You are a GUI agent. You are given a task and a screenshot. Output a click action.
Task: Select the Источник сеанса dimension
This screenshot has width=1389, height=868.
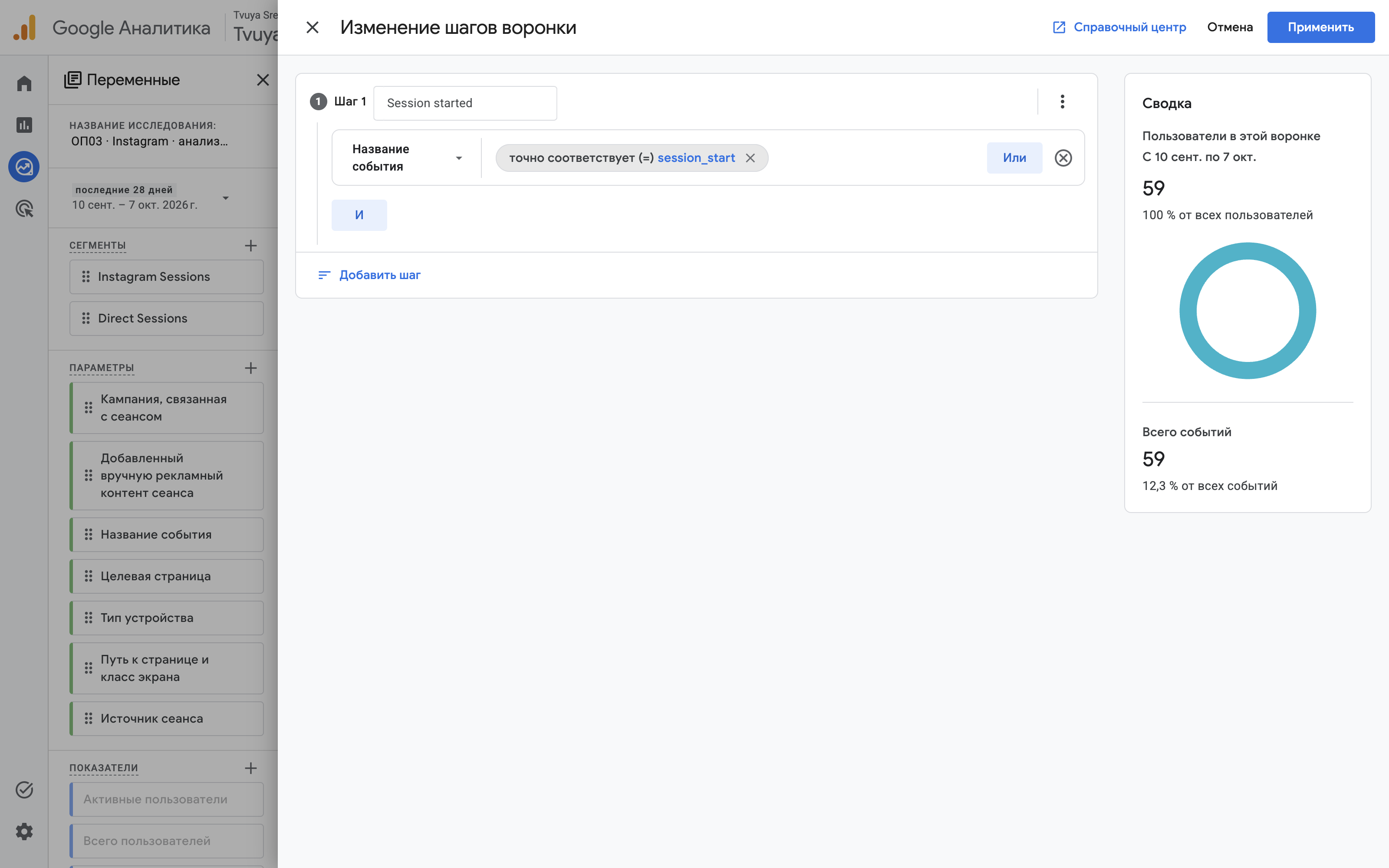coord(166,719)
